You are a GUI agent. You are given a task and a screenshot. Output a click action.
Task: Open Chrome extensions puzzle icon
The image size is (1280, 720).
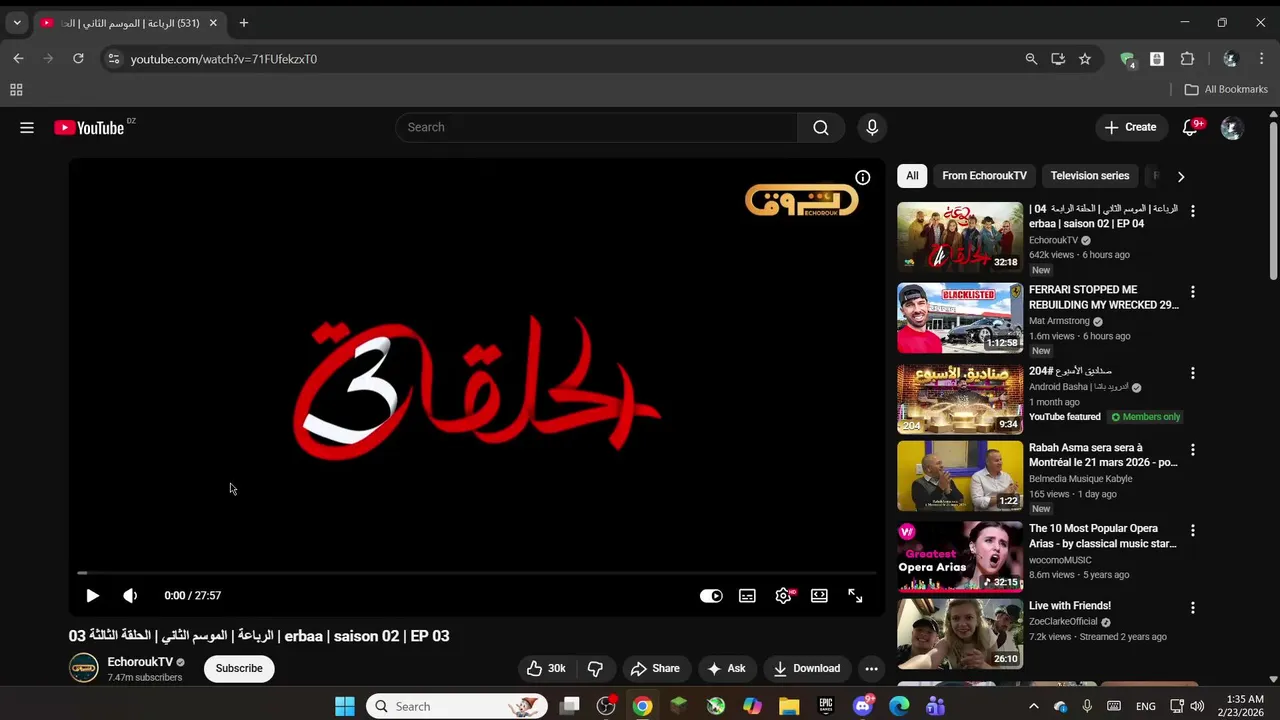click(1188, 59)
